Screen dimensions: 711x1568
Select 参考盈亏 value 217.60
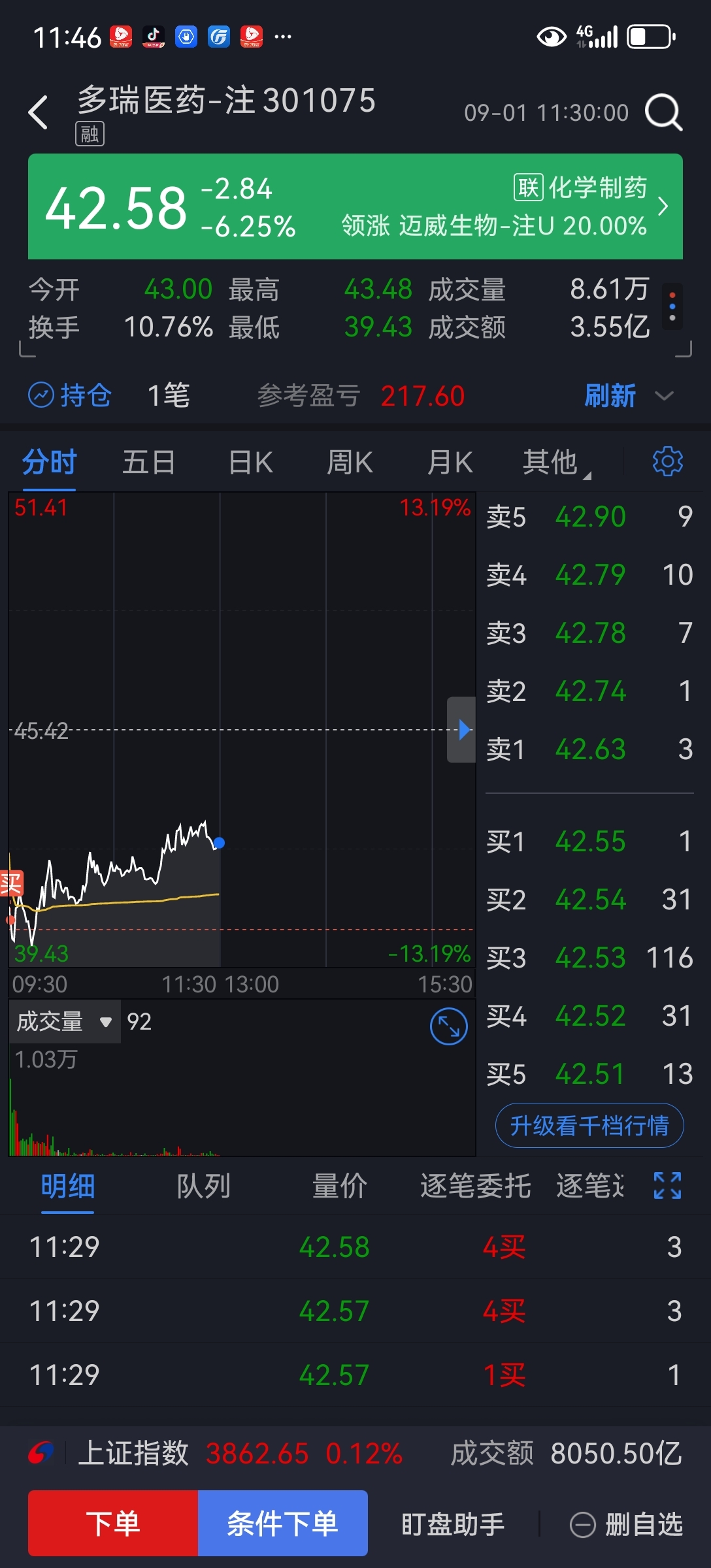423,396
